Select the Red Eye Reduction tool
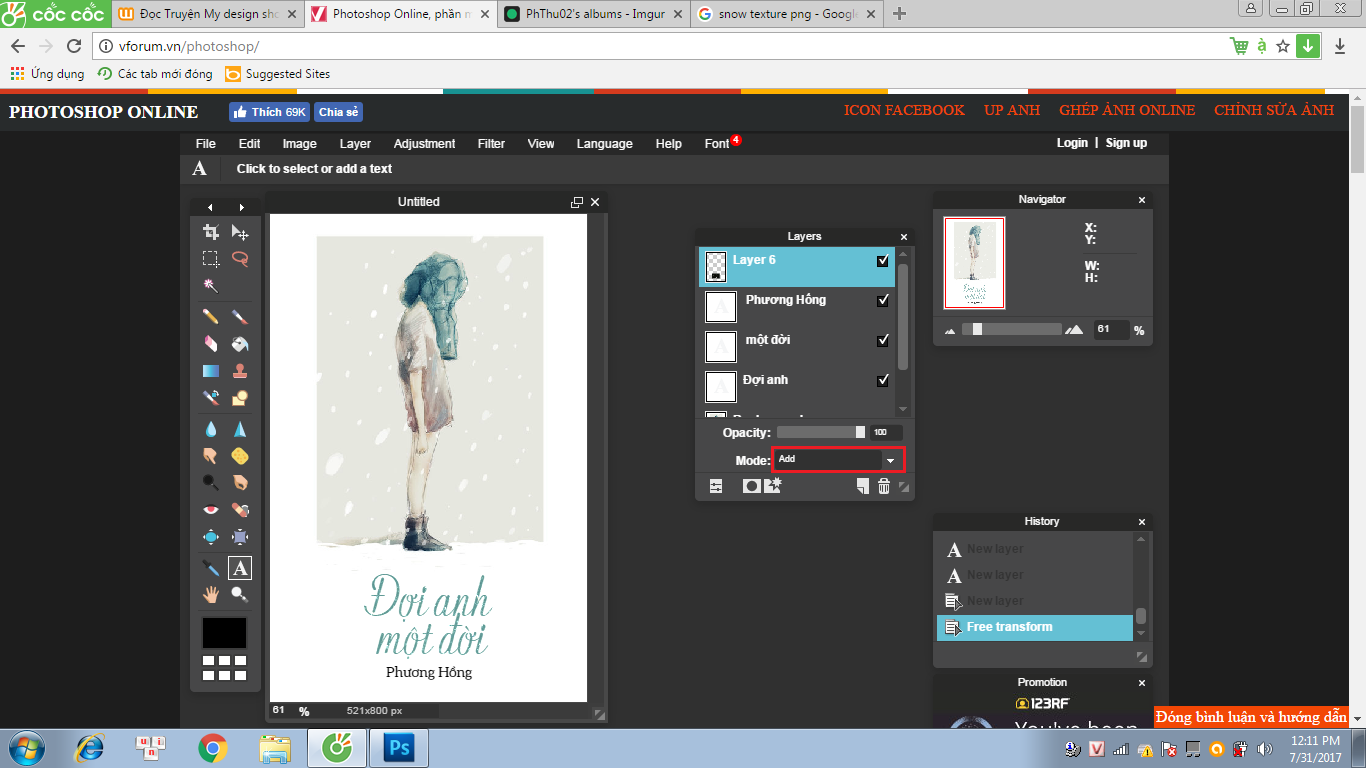 211,510
